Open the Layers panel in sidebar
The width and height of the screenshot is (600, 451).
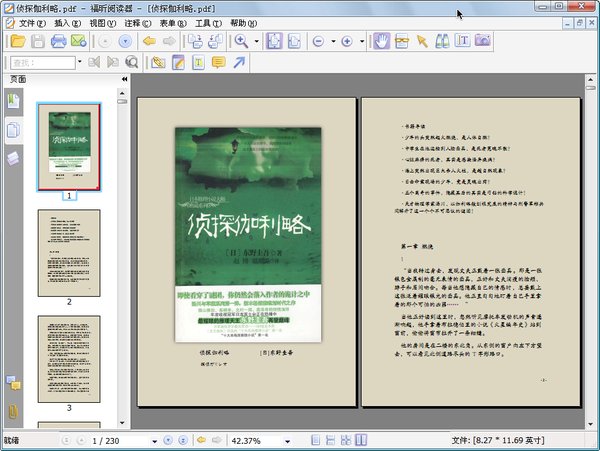13,157
